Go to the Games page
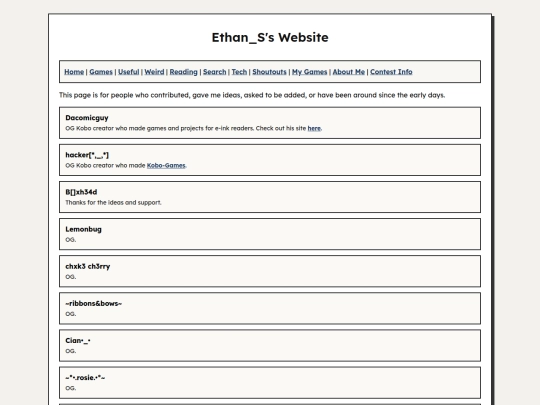The image size is (540, 405). click(x=101, y=72)
